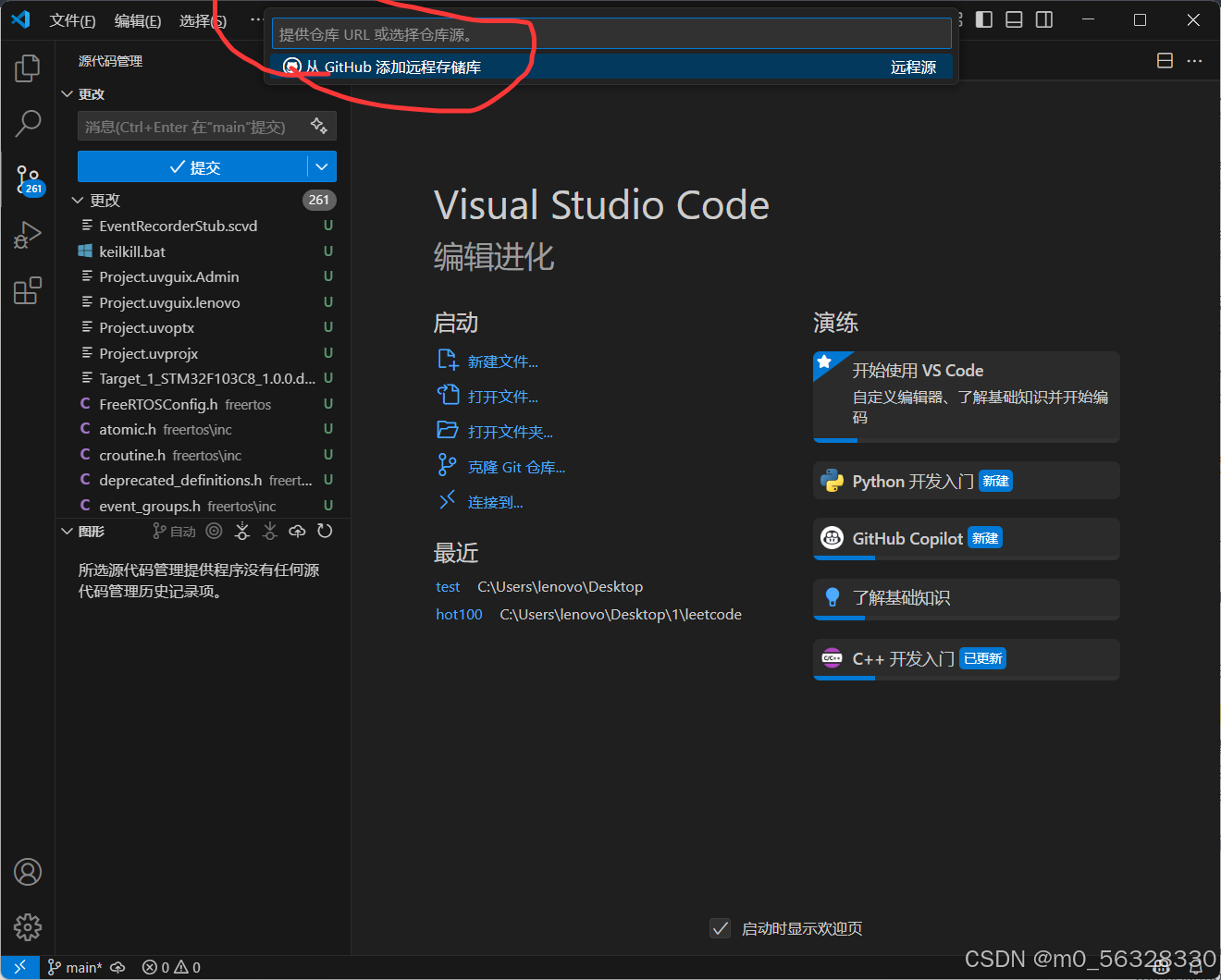The height and width of the screenshot is (980, 1221).
Task: Click the 提交 button
Action: pyautogui.click(x=197, y=166)
